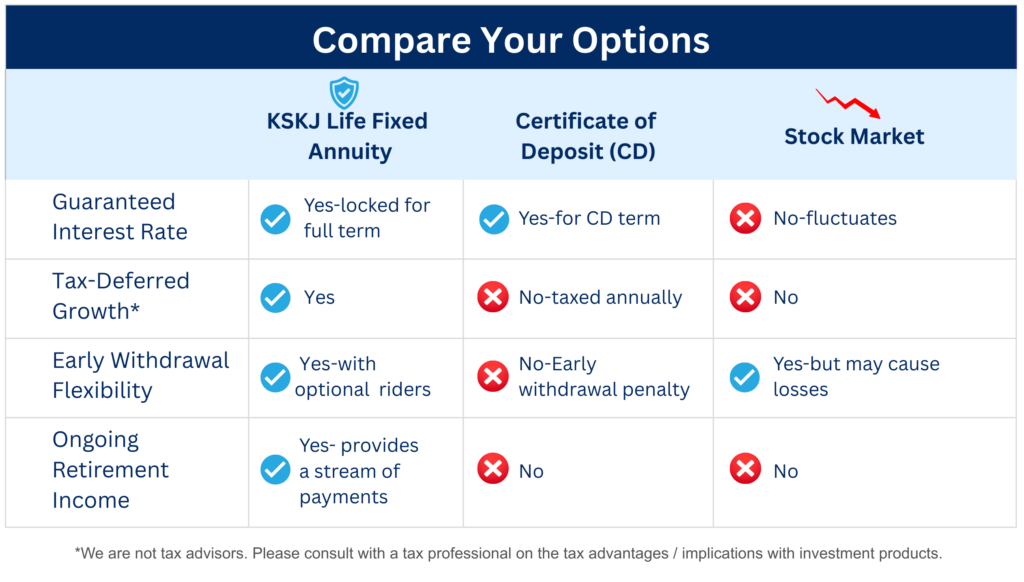This screenshot has height=582, width=1024.
Task: Click the red X next to 'No-taxed annually'
Action: point(493,297)
